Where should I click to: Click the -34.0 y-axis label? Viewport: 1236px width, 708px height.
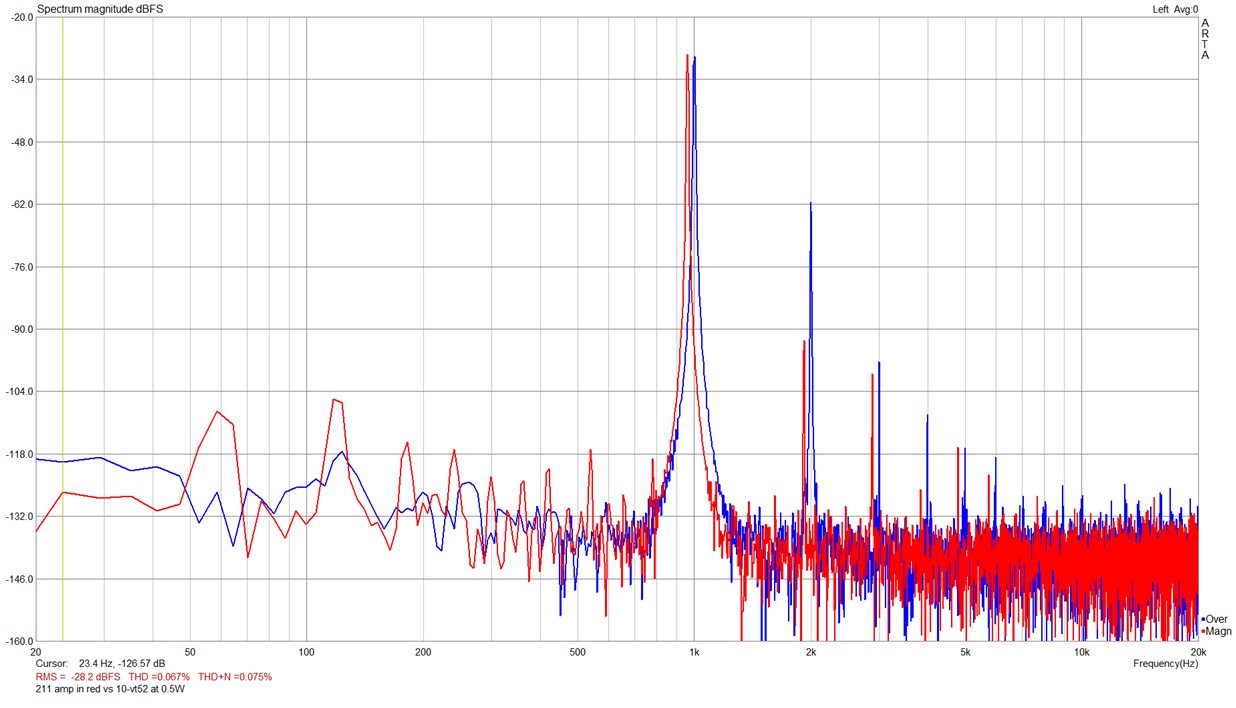(x=21, y=80)
